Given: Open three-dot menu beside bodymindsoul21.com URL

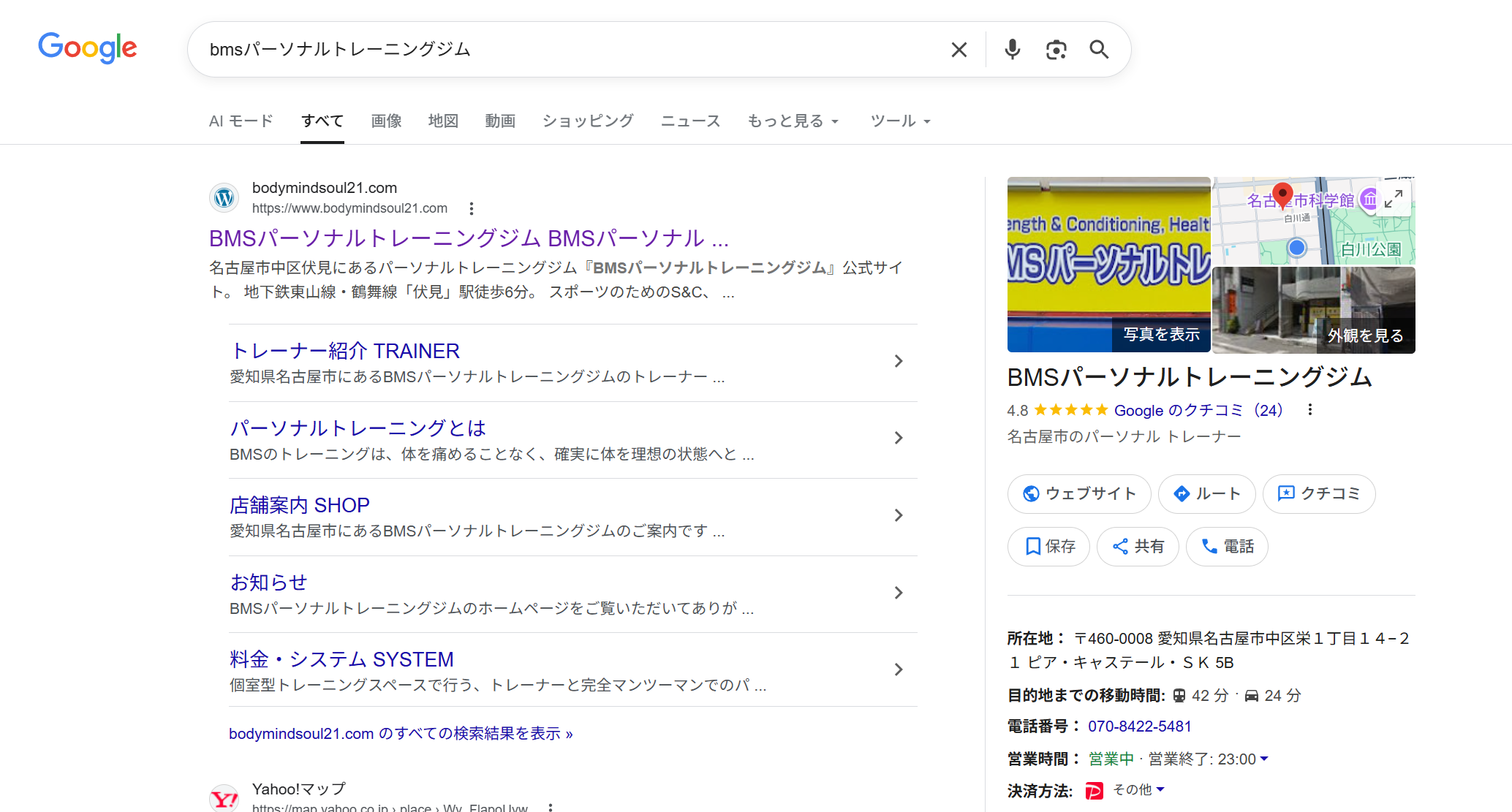Looking at the screenshot, I should (472, 209).
